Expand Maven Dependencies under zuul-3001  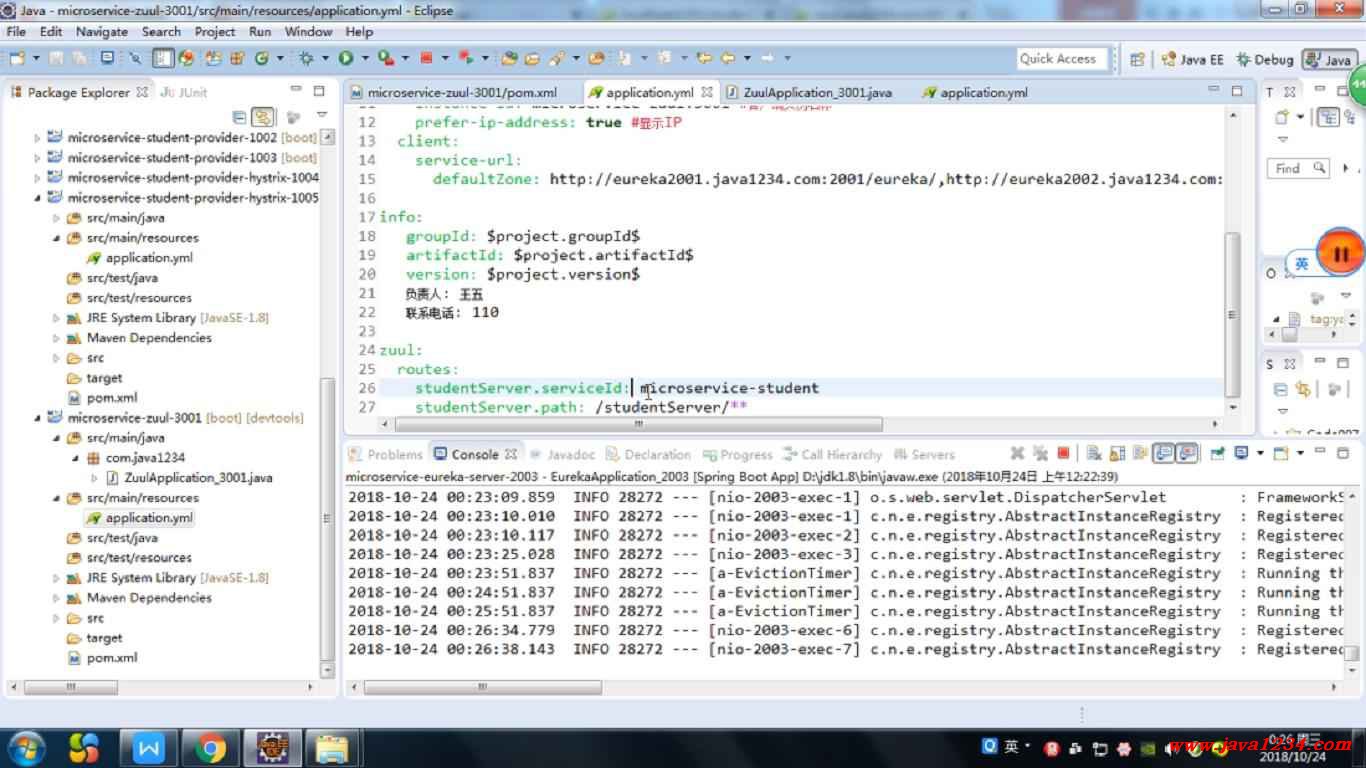tap(58, 598)
